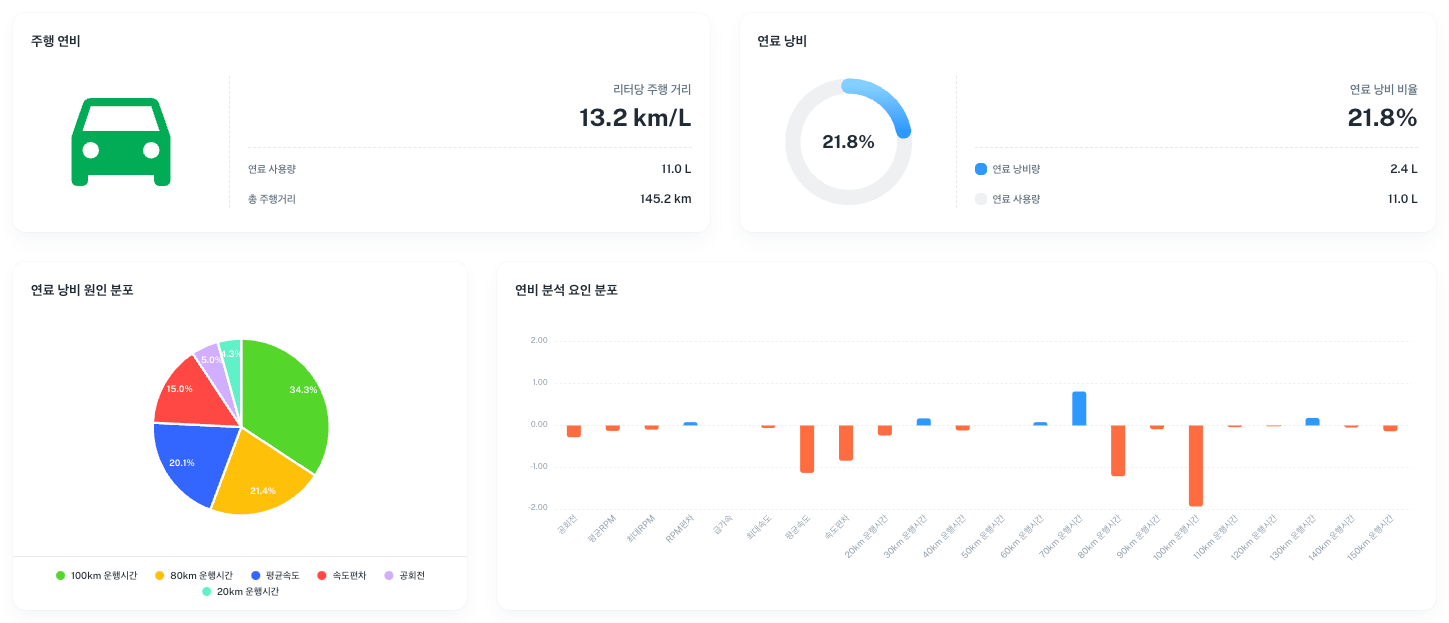This screenshot has height=623, width=1449.
Task: Click the orange 속도편차 bar in the bar chart
Action: [846, 443]
